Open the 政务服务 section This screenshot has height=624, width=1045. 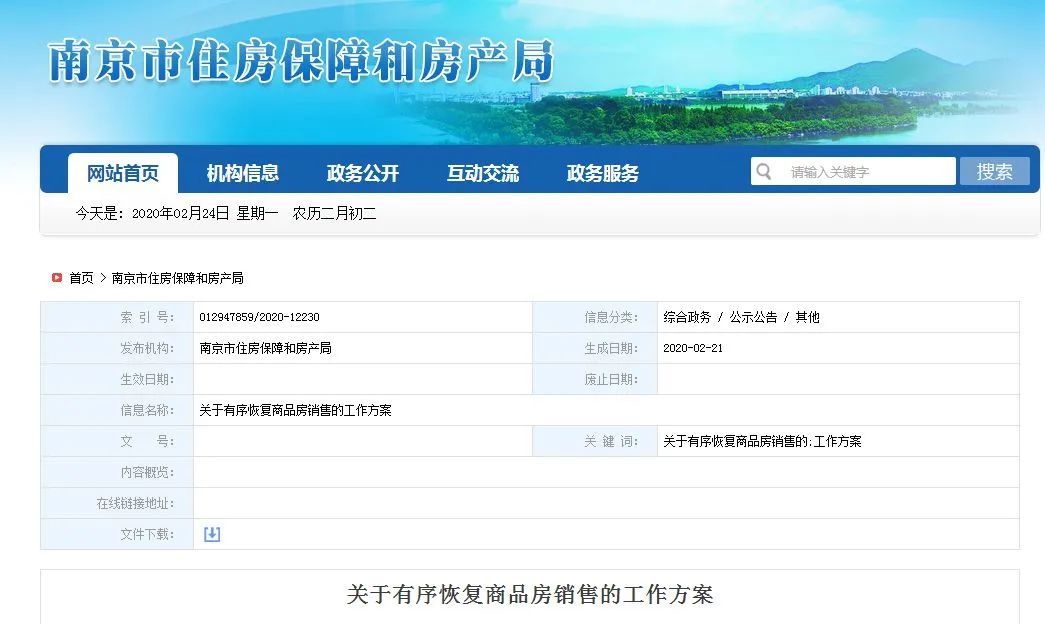(604, 172)
